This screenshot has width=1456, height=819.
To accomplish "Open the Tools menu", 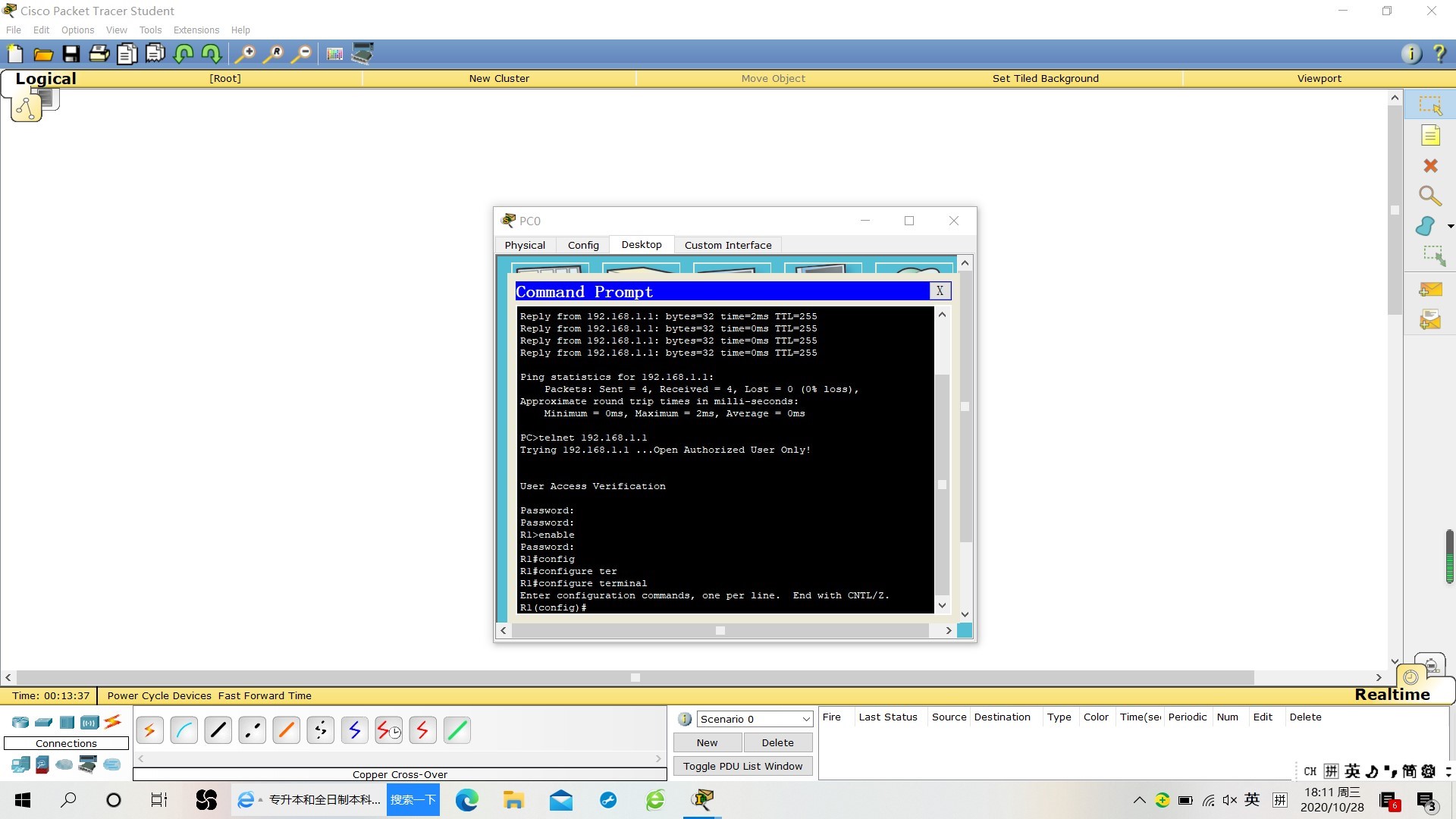I will coord(150,30).
